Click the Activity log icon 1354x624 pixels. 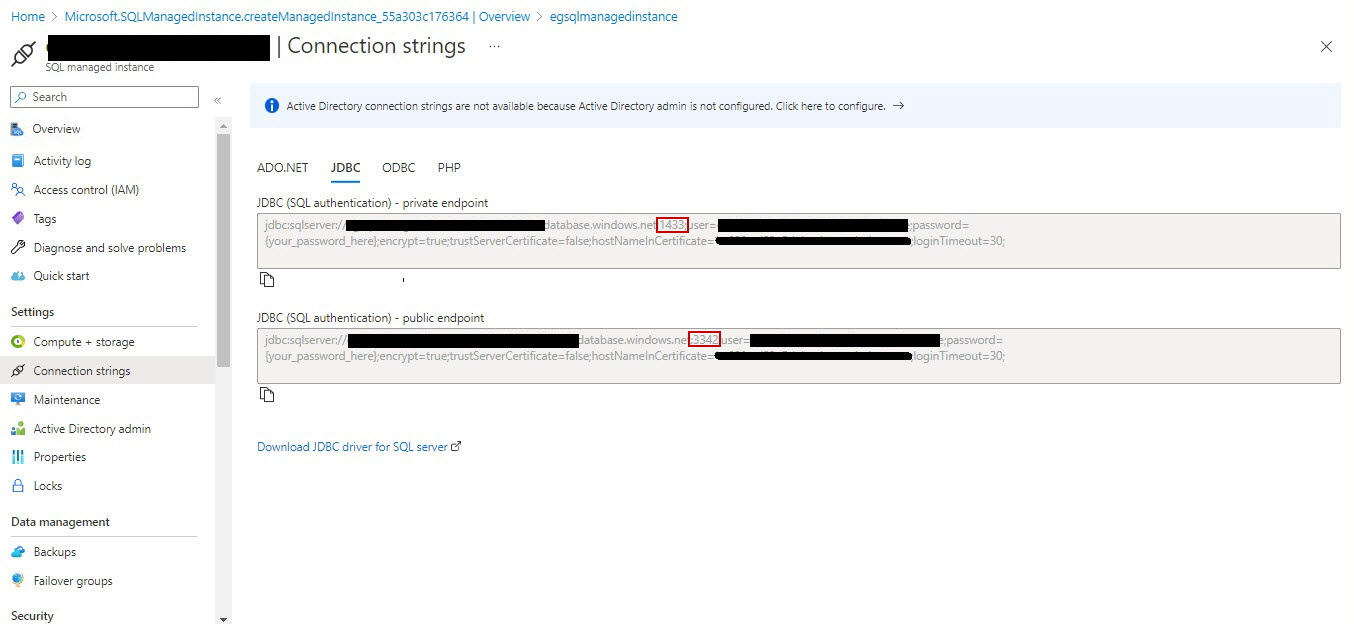coord(17,161)
